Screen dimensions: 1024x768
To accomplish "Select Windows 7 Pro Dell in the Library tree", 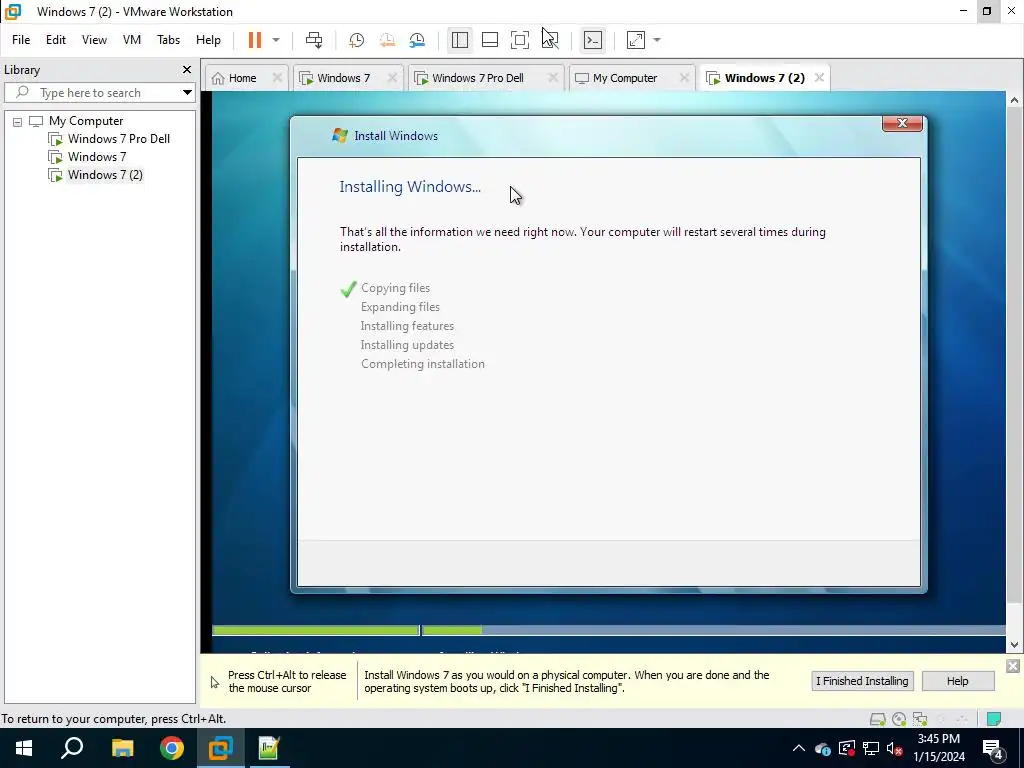I will [x=118, y=138].
